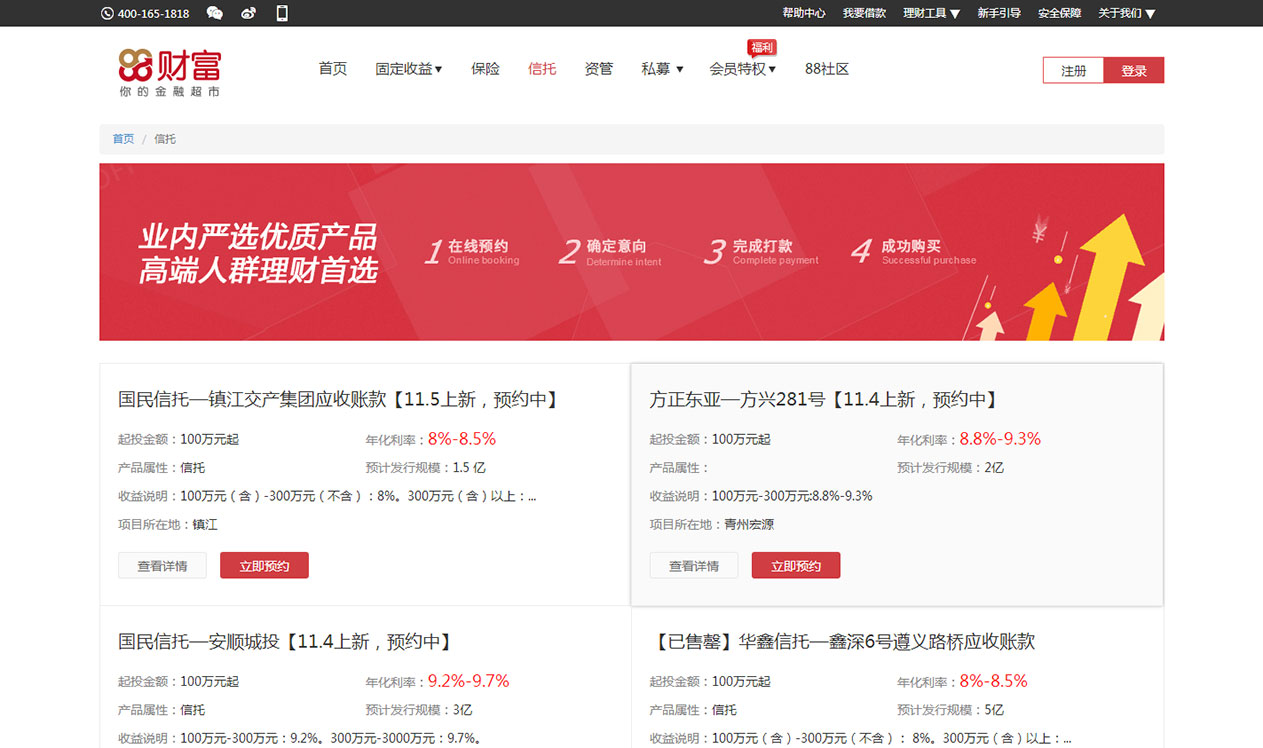The width and height of the screenshot is (1263, 748).
Task: Click the 信托 breadcrumb text
Action: click(165, 139)
